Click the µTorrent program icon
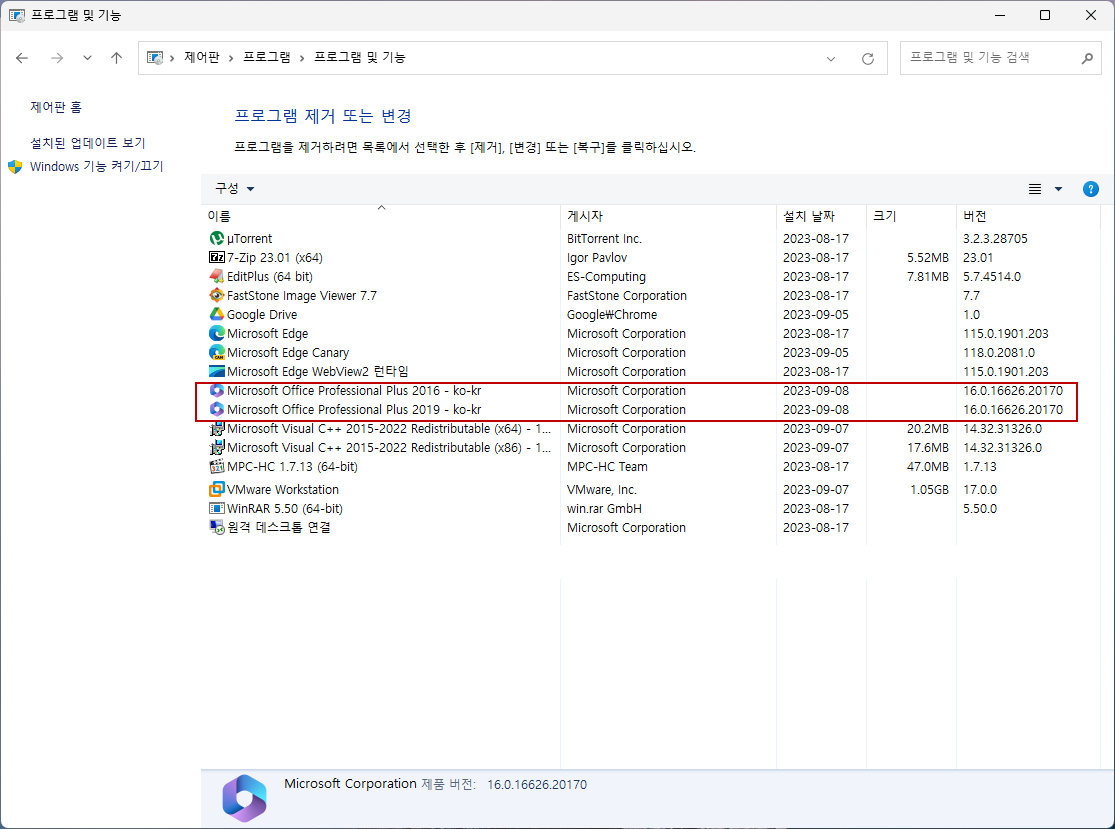This screenshot has width=1115, height=829. pos(217,238)
